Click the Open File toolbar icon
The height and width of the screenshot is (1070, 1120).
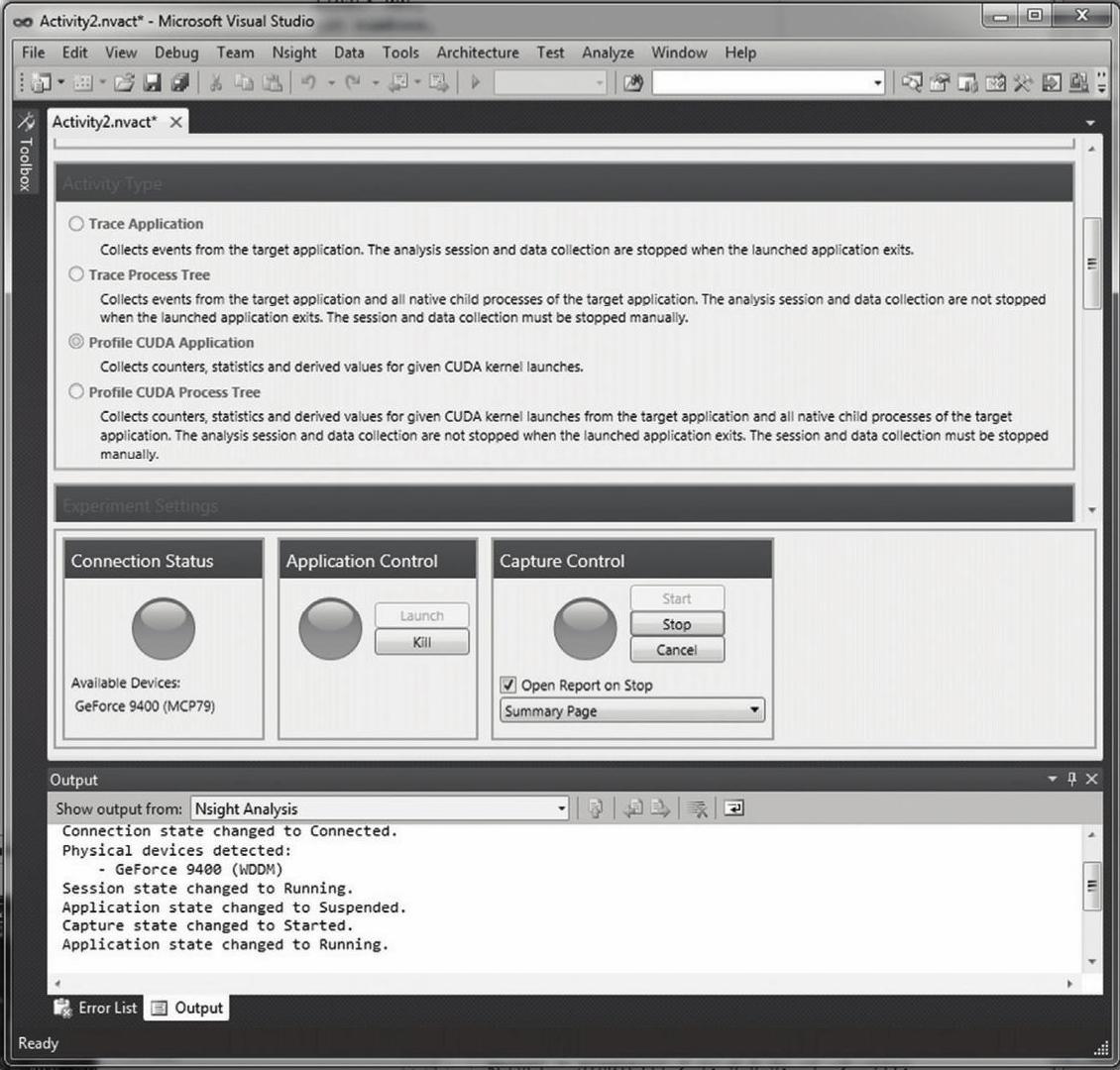tap(124, 83)
